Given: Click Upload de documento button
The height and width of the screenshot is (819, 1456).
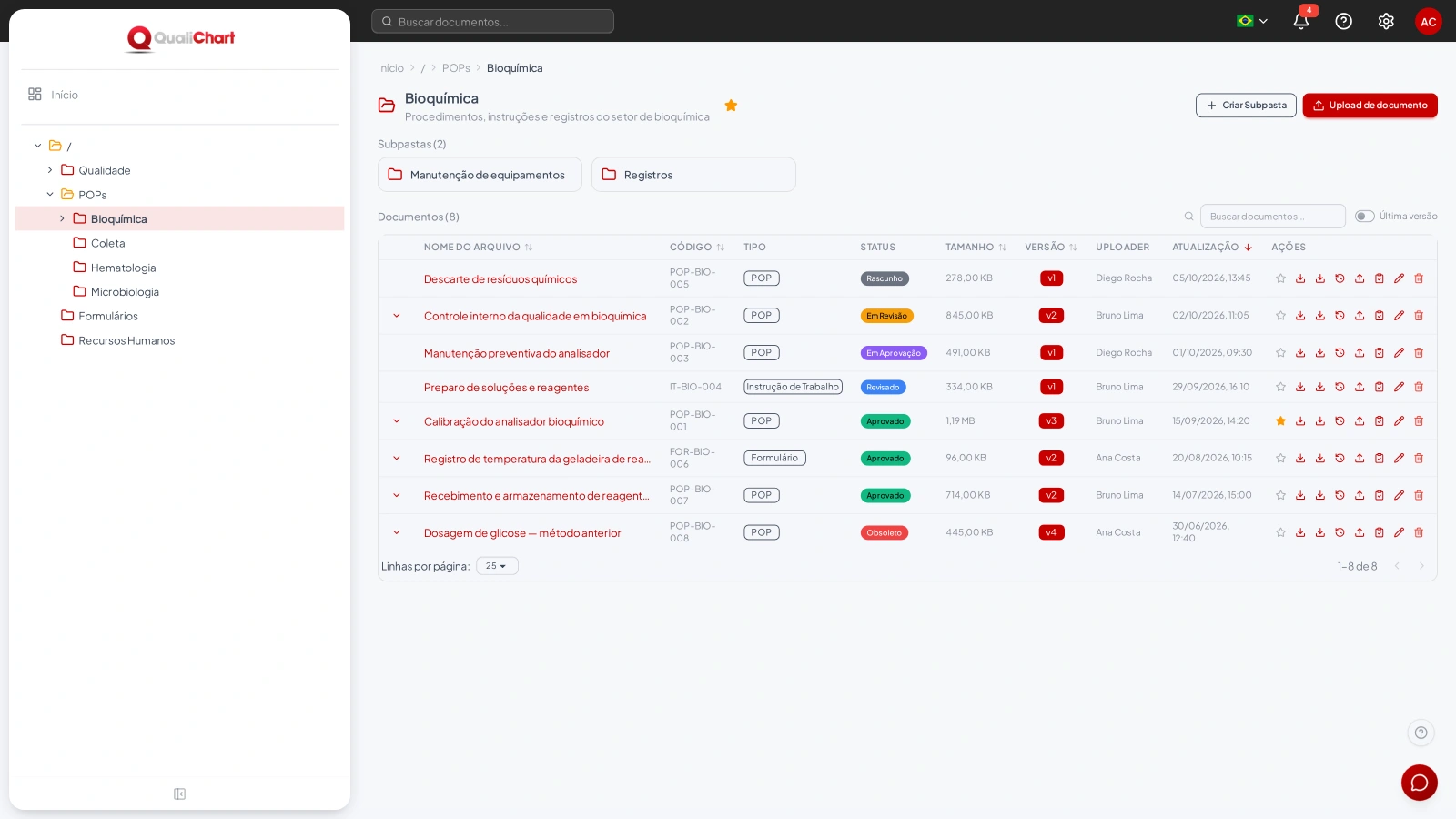Looking at the screenshot, I should coord(1370,106).
